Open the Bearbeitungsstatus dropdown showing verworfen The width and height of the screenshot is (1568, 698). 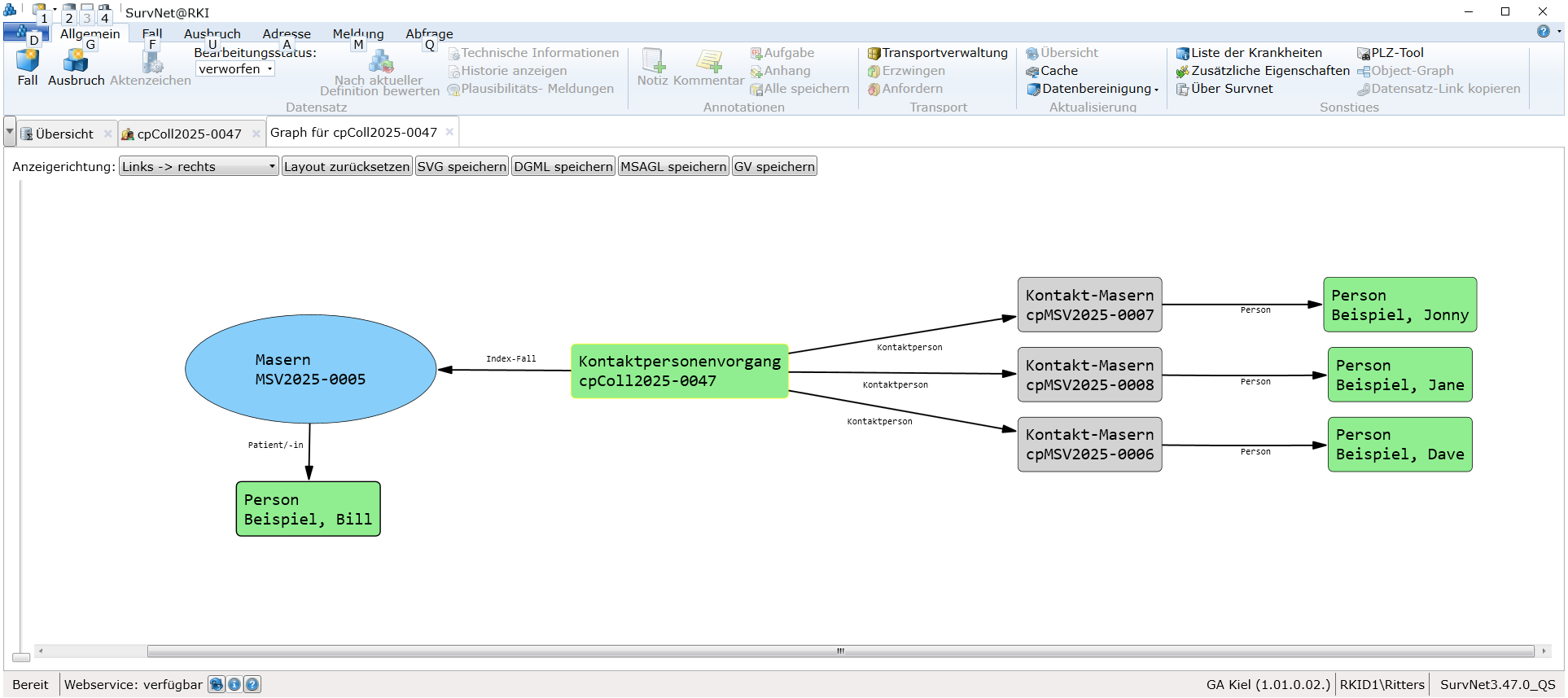(234, 69)
